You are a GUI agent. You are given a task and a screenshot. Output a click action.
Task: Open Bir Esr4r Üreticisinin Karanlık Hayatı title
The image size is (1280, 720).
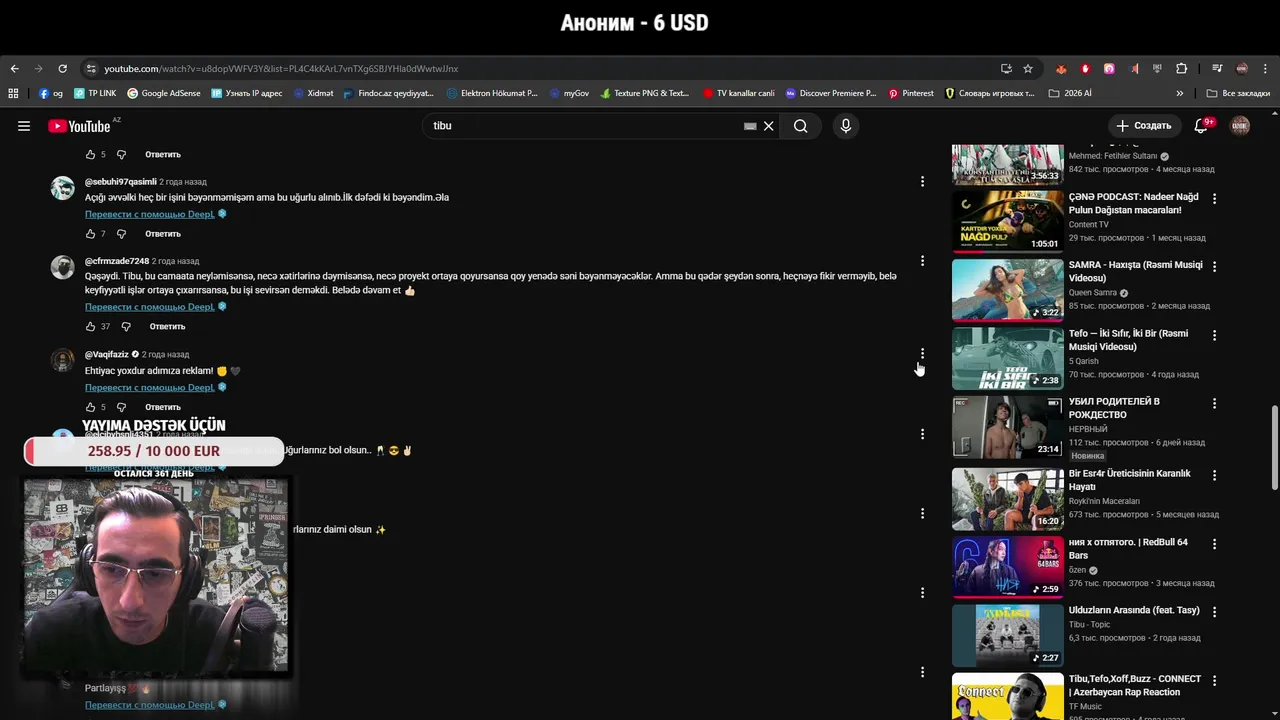pyautogui.click(x=1130, y=480)
